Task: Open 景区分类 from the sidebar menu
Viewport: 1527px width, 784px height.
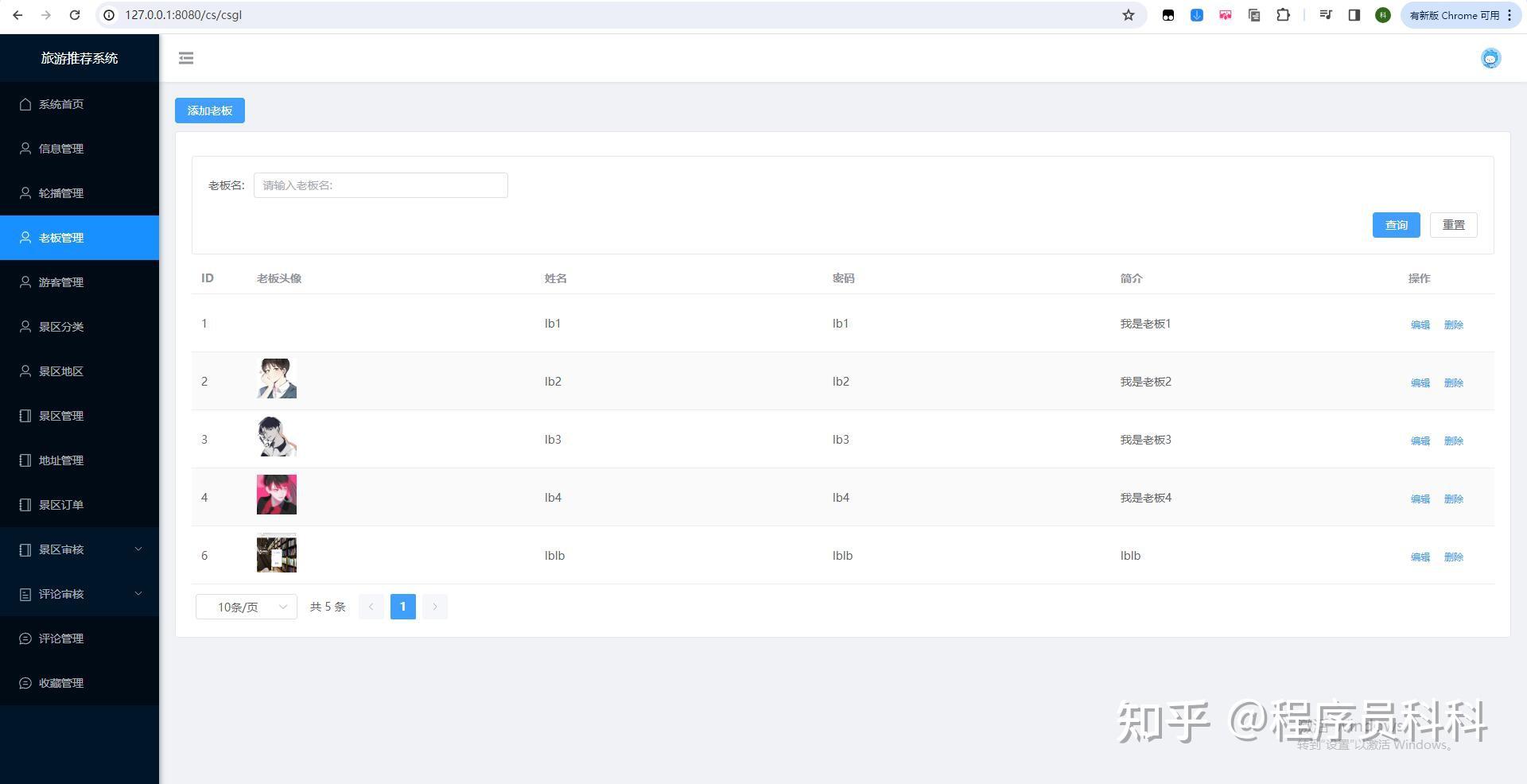Action: click(60, 327)
